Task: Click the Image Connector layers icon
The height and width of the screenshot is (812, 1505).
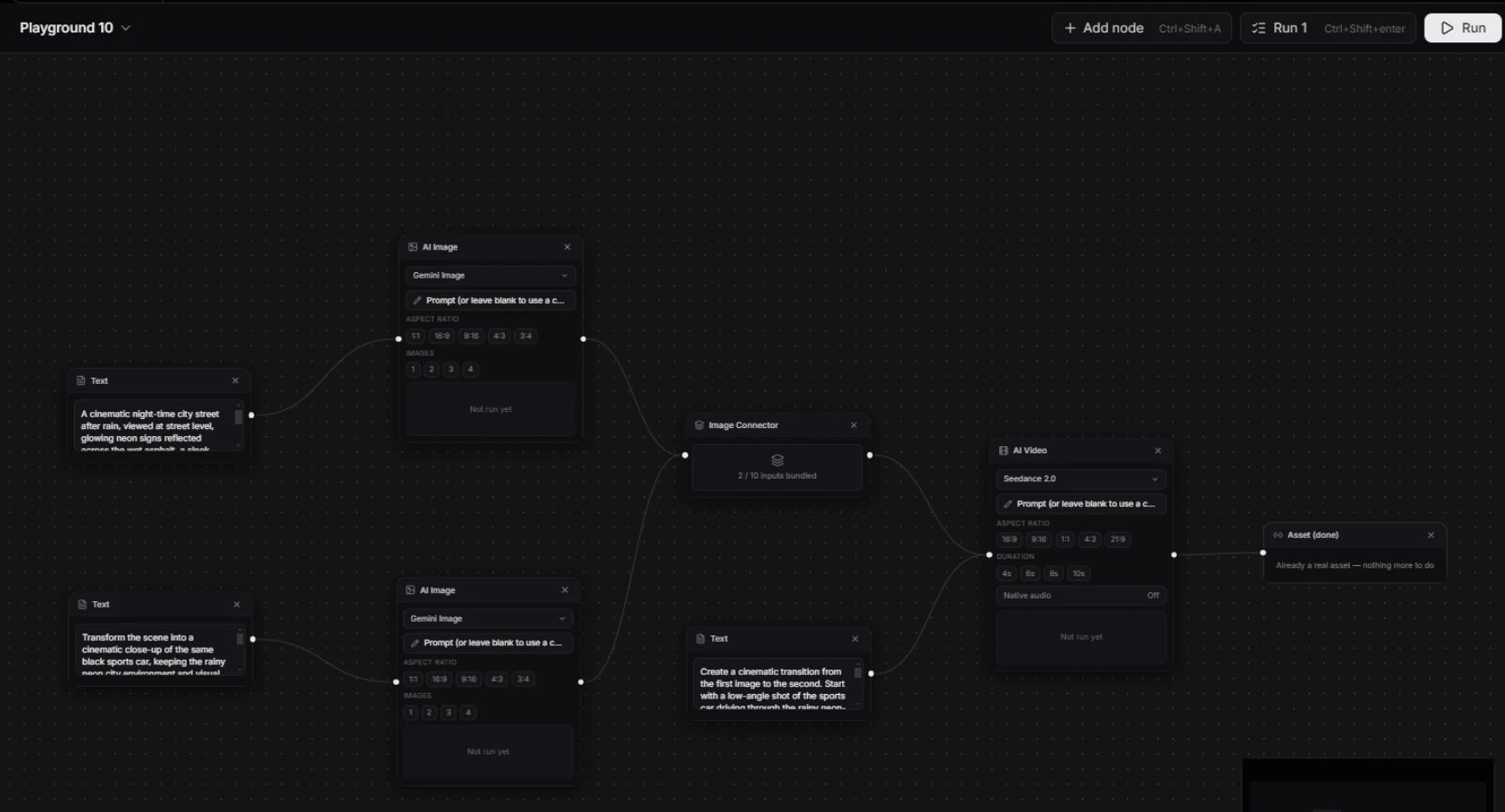Action: point(777,461)
